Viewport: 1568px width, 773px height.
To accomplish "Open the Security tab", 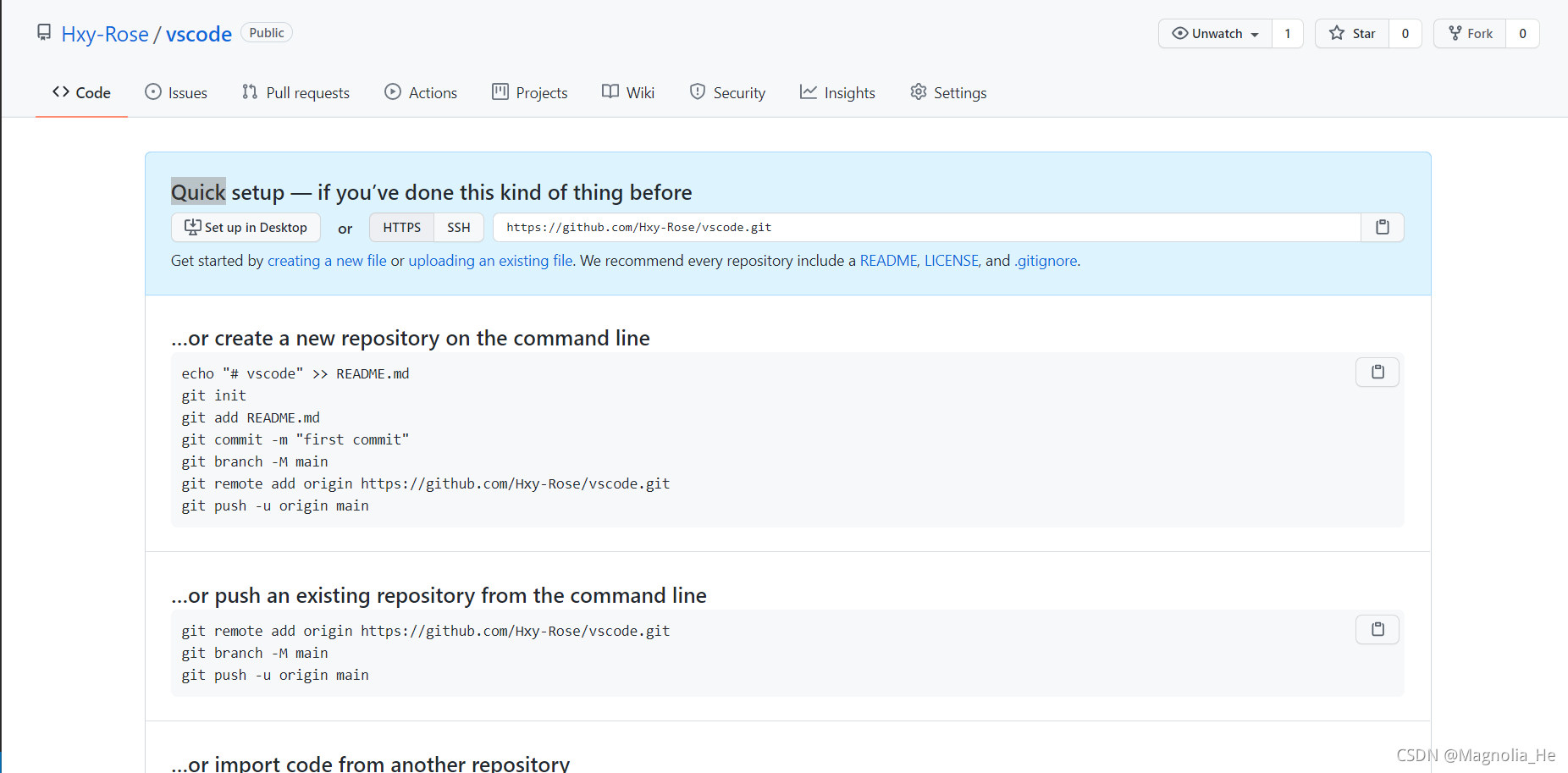I will (x=727, y=92).
